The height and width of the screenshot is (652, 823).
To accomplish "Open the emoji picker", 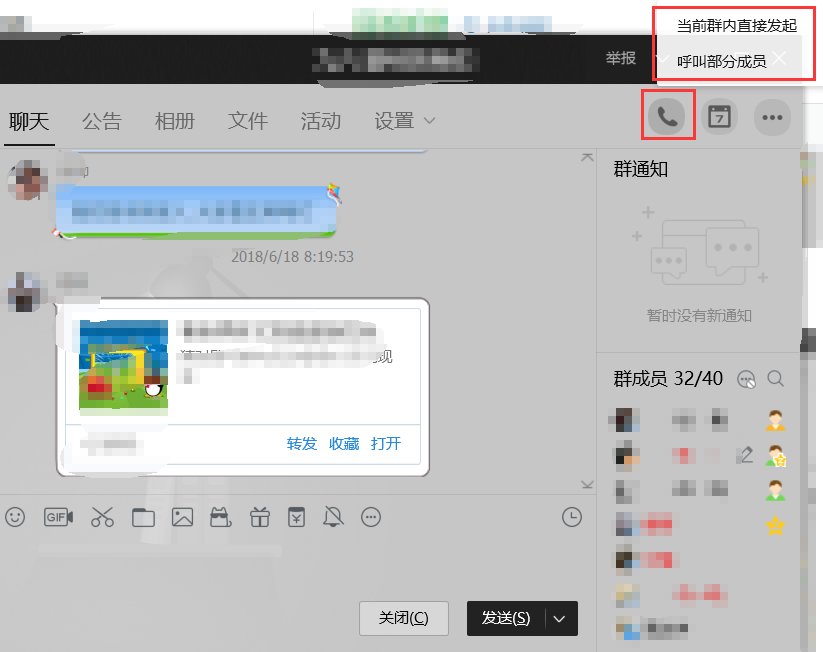I will (14, 517).
